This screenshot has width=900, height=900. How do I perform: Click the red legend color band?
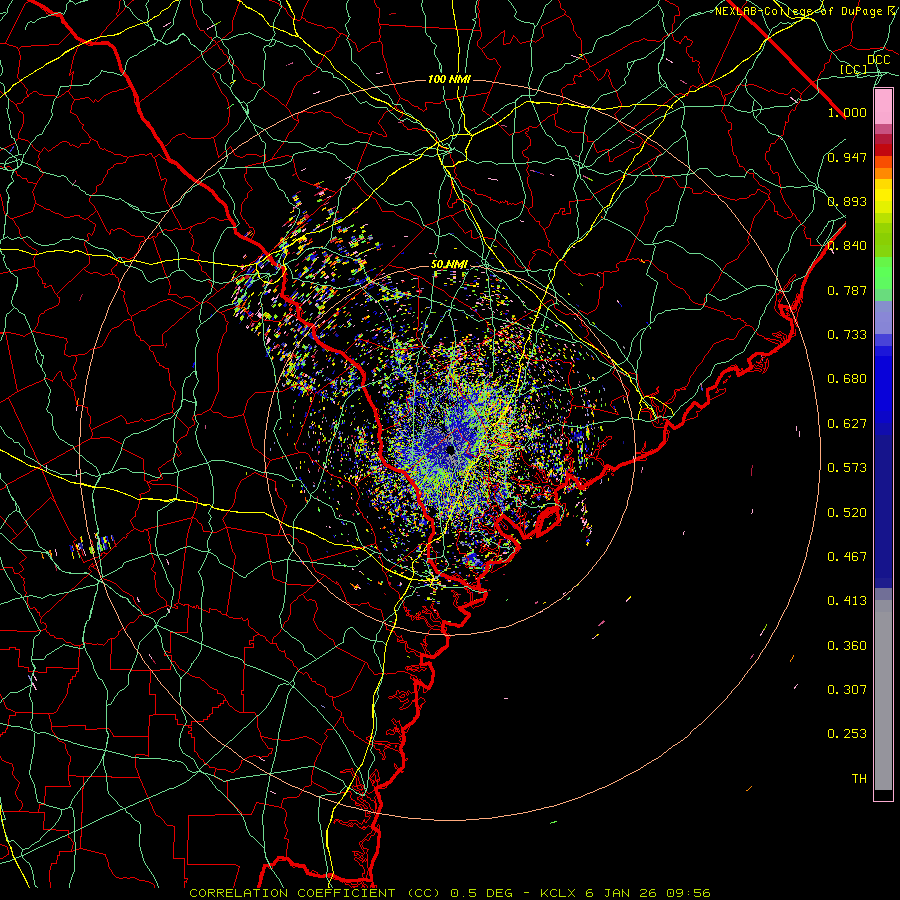tap(883, 150)
